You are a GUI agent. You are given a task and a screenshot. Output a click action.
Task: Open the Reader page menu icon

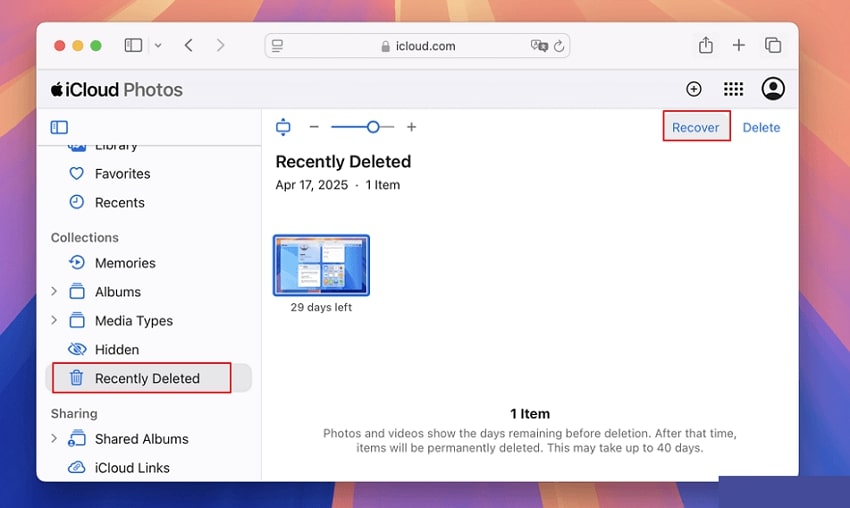point(278,46)
